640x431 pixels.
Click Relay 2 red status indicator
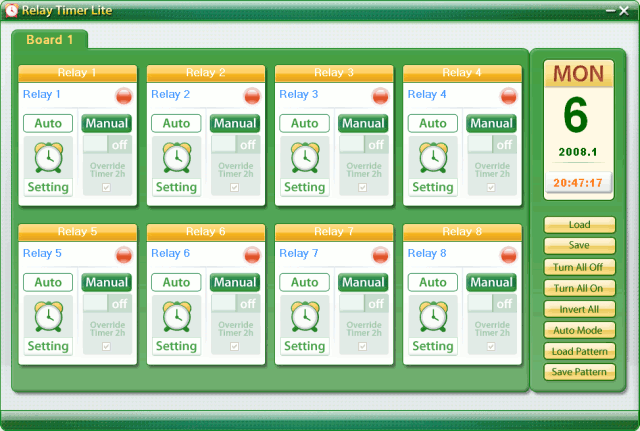[x=252, y=96]
